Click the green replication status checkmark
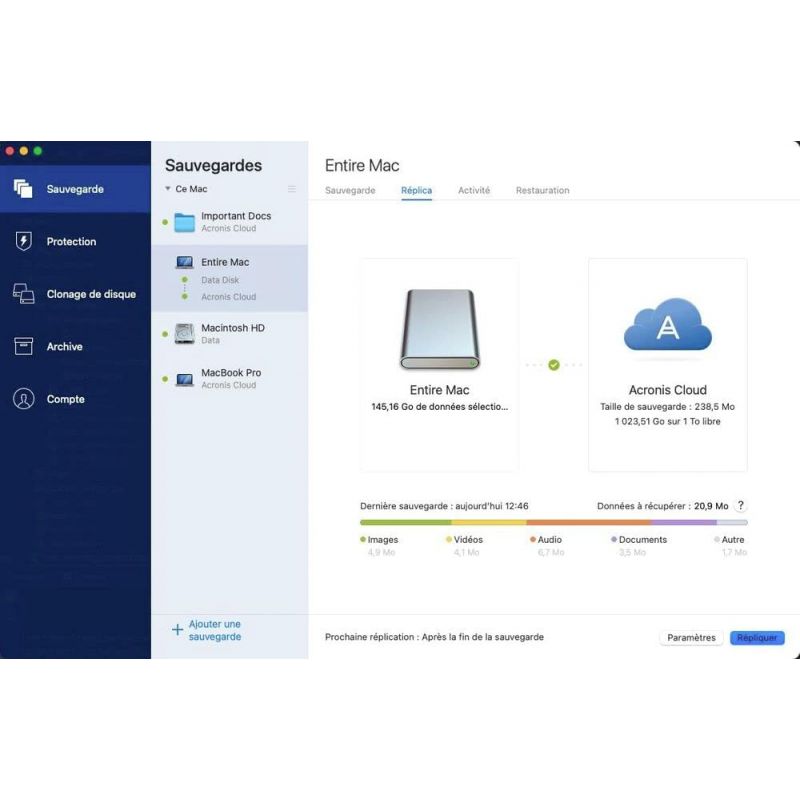Screen dimensions: 800x800 tap(554, 365)
